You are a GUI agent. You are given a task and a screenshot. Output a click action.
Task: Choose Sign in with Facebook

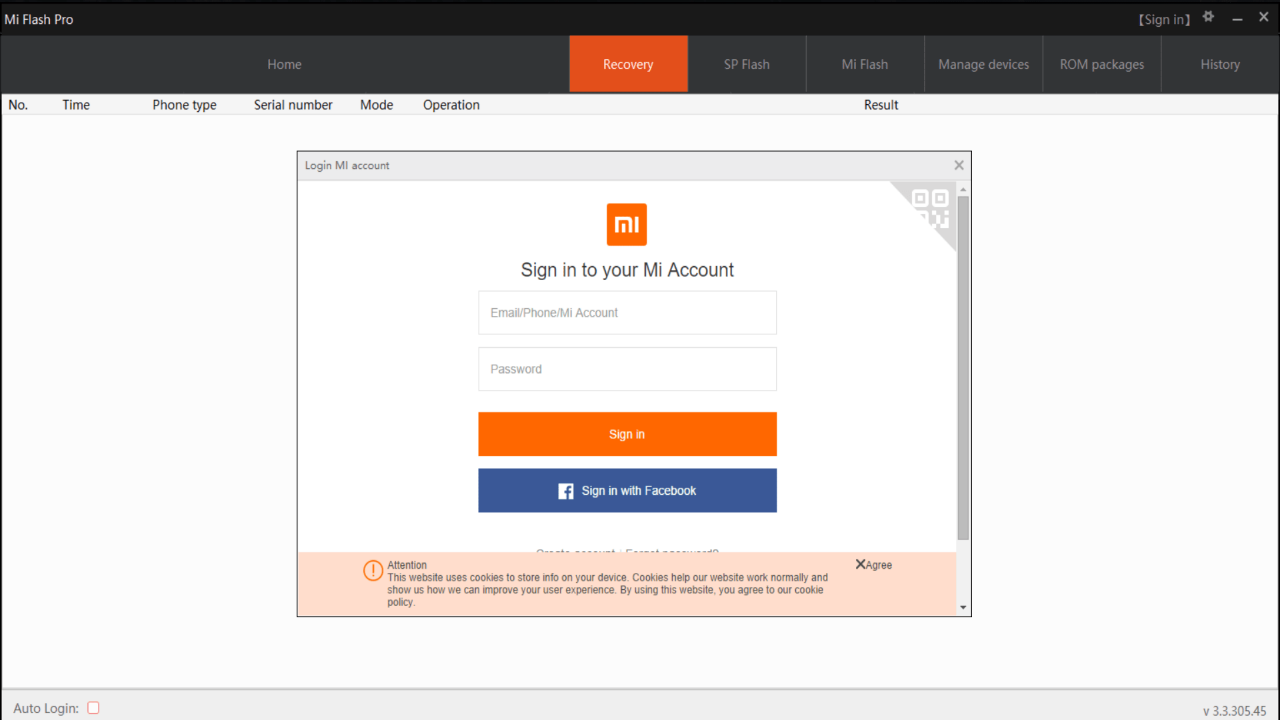click(x=627, y=491)
